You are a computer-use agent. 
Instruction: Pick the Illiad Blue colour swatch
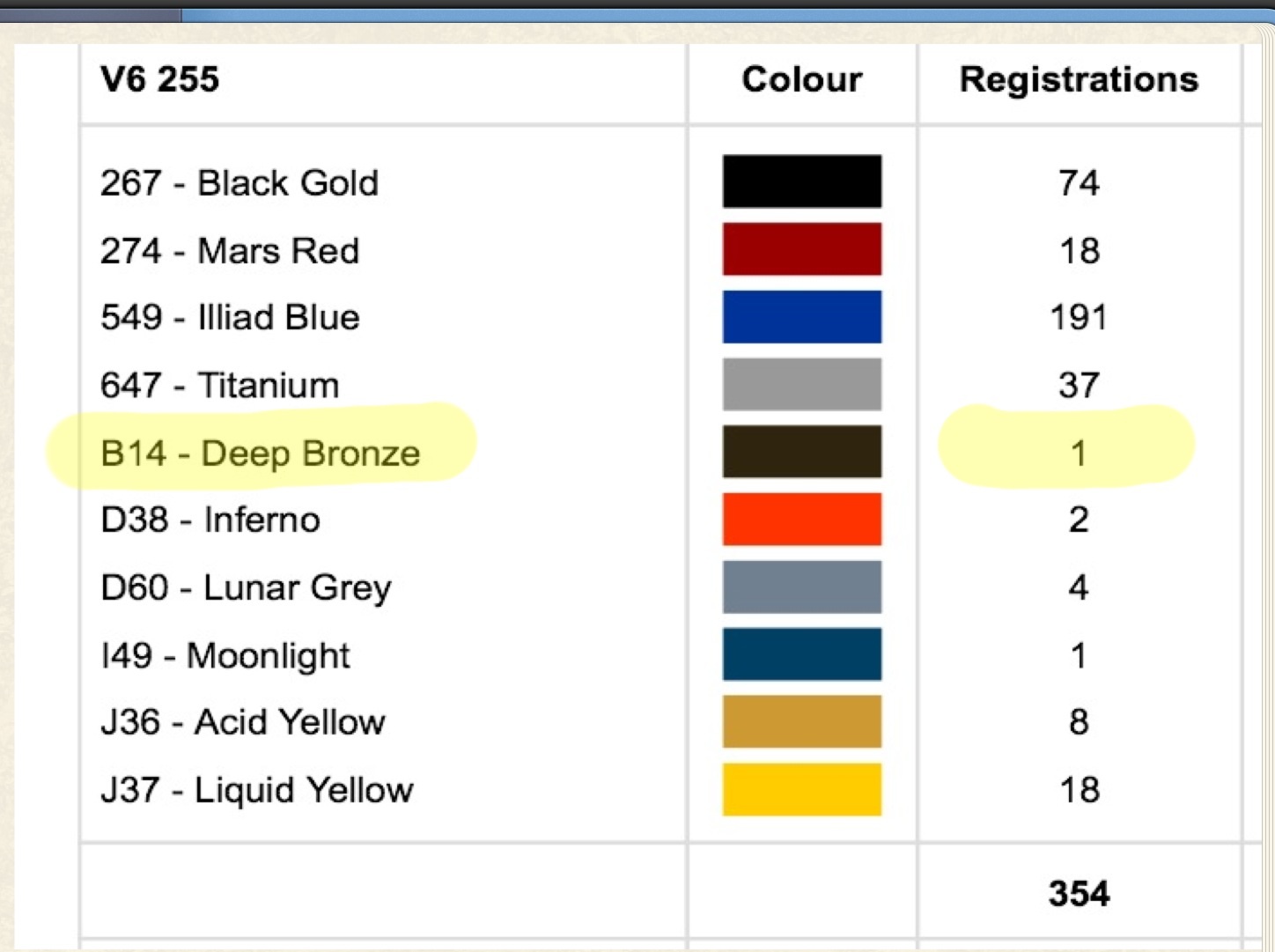click(x=801, y=317)
